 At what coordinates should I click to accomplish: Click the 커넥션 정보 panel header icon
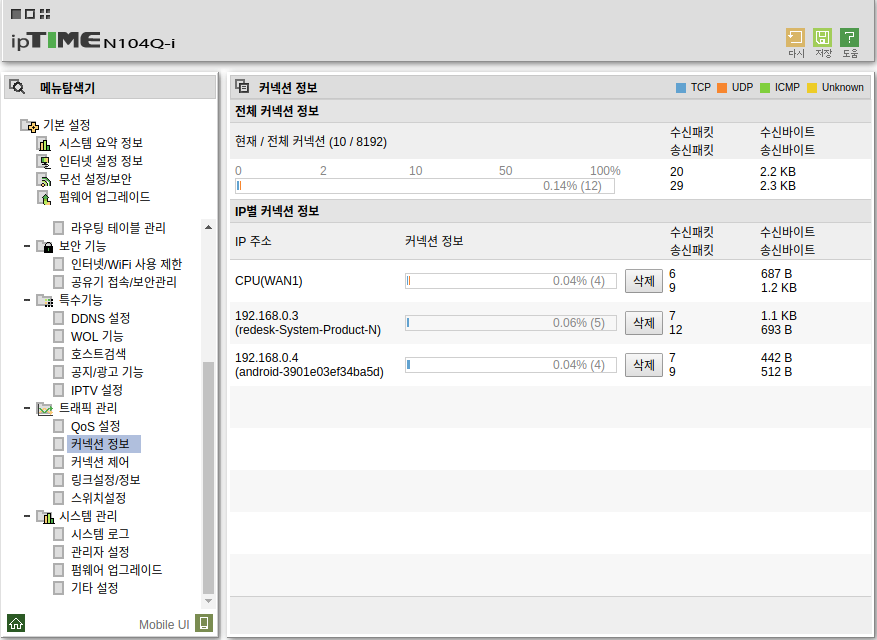242,87
